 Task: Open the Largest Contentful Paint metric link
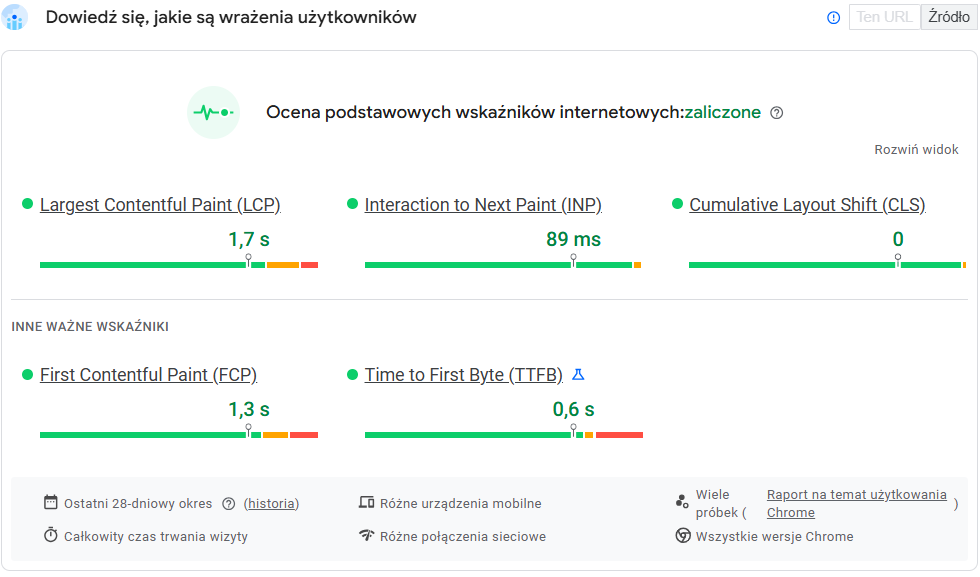tap(160, 204)
